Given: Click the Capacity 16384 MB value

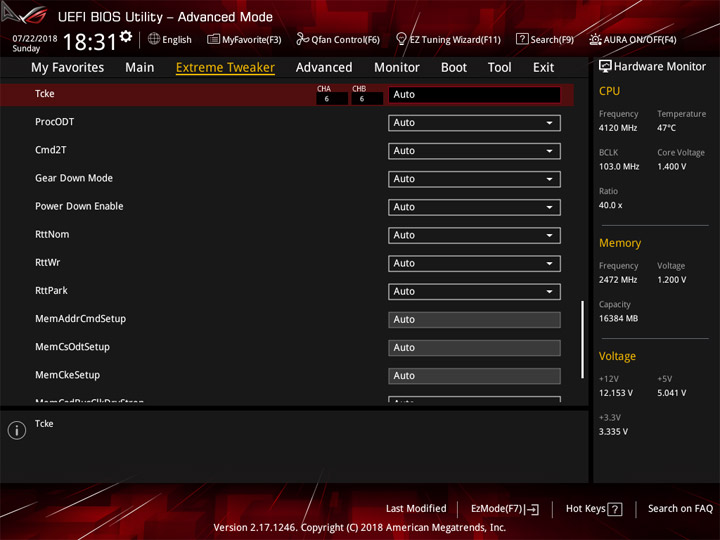Looking at the screenshot, I should 618,319.
